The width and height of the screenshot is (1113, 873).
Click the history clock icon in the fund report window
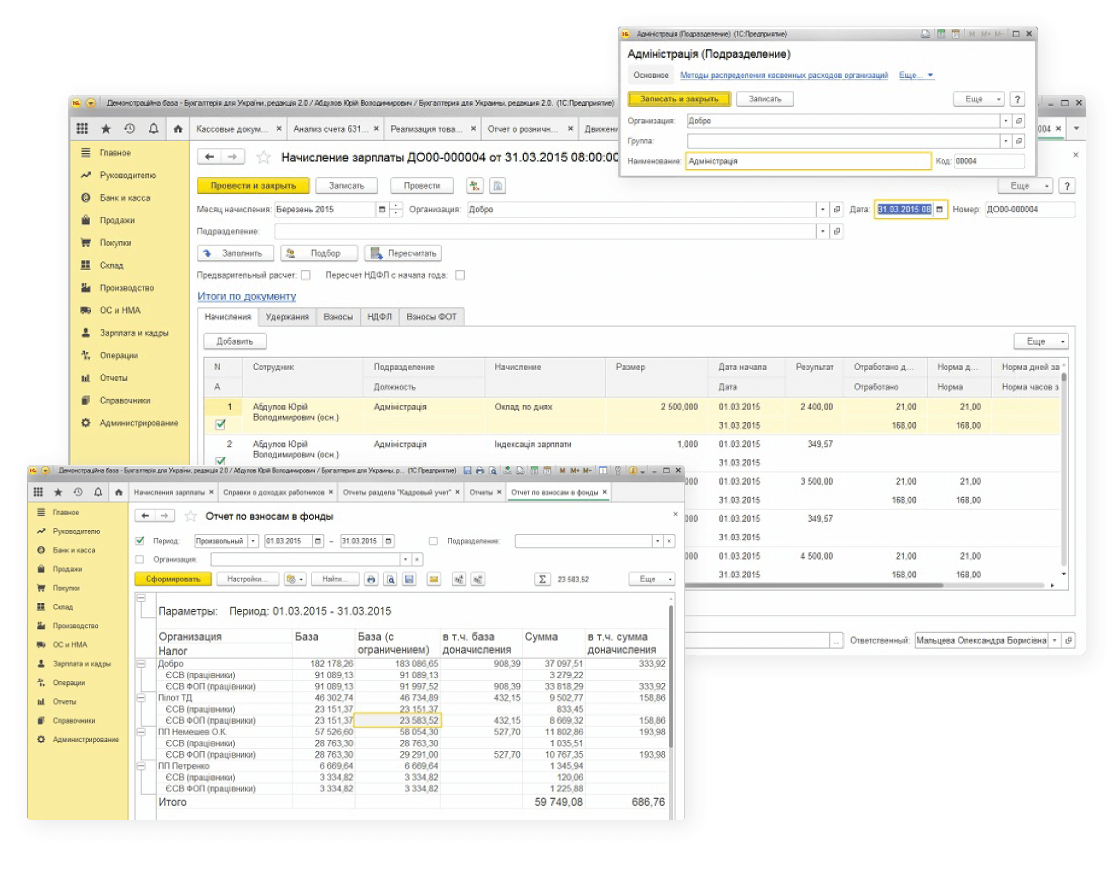point(78,492)
